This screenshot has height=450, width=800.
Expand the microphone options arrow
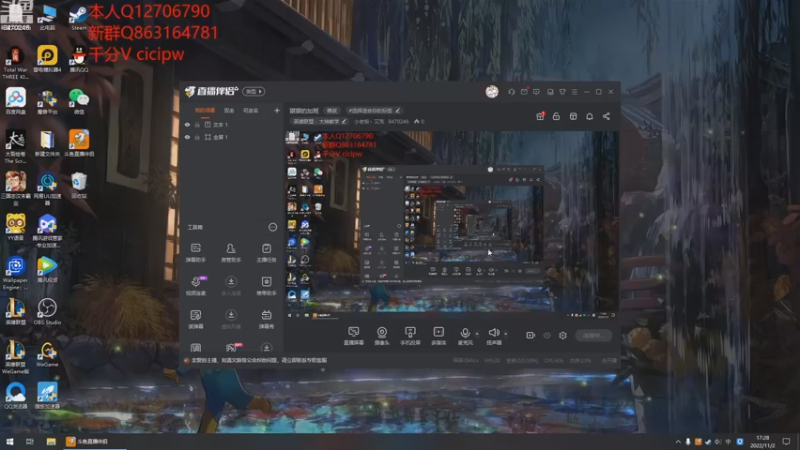[x=477, y=334]
